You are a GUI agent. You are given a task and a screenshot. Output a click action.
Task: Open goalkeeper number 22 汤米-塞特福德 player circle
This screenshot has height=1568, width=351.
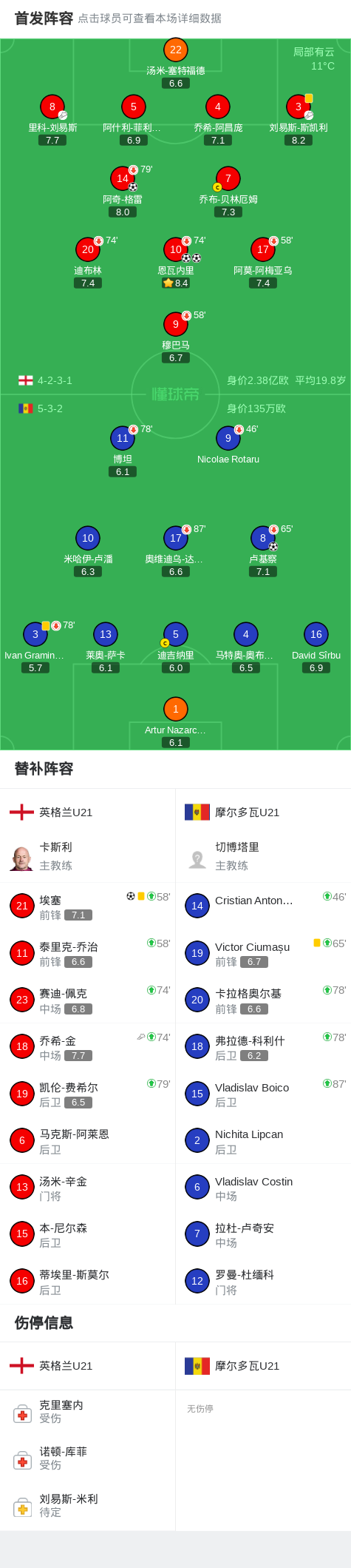[175, 50]
